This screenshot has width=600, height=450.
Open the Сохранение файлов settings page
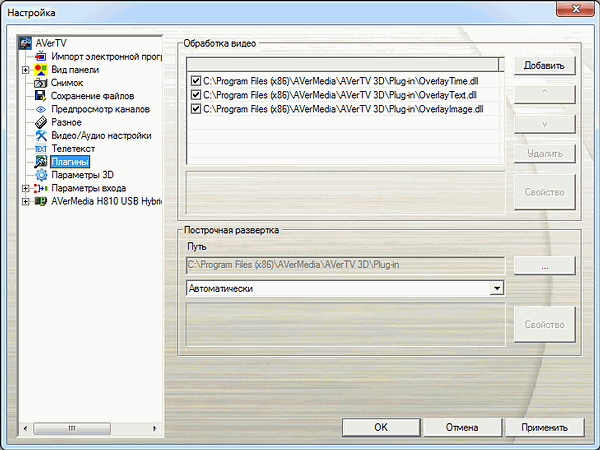coord(92,96)
